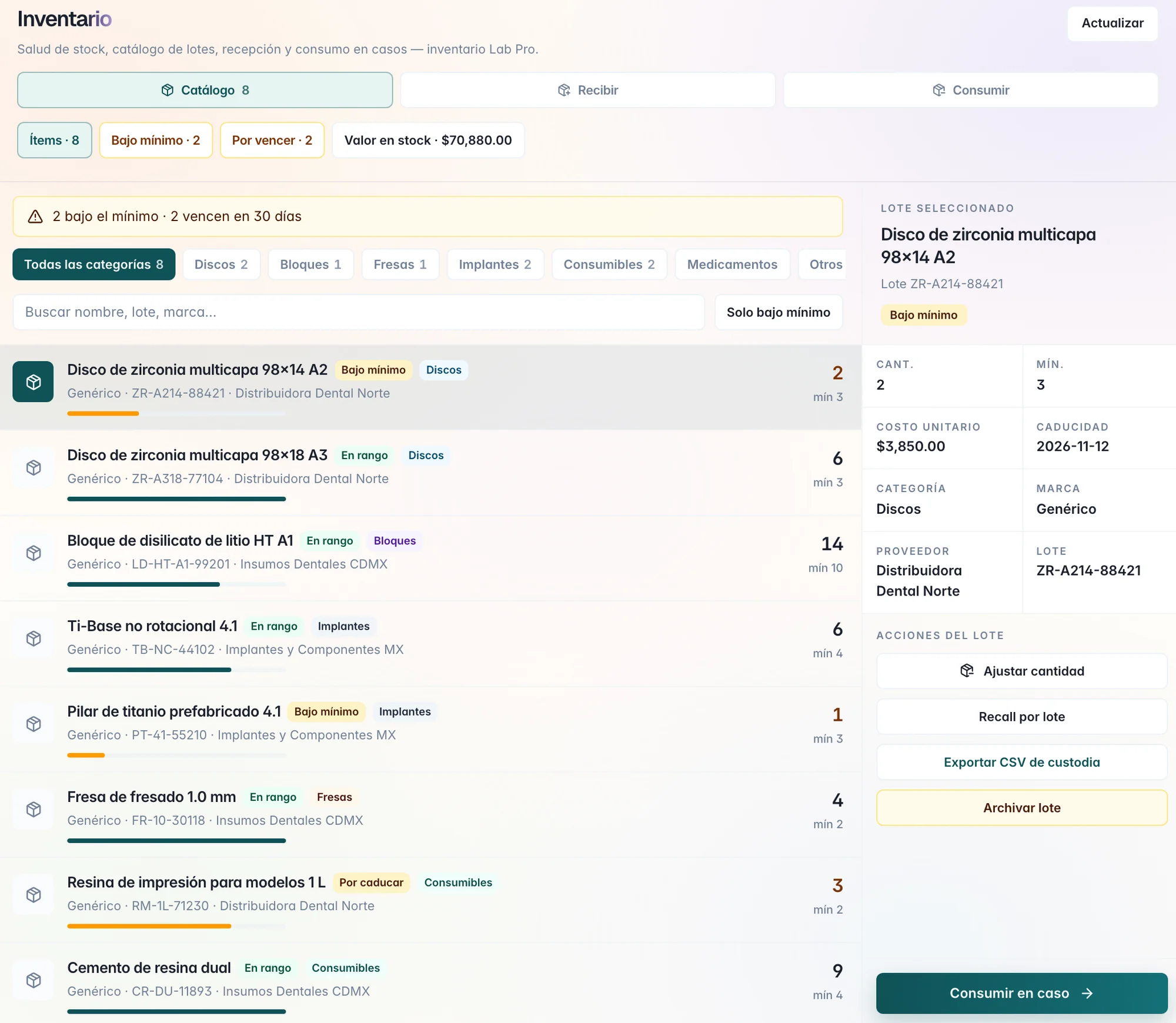Select the Bloques category chip

[310, 265]
